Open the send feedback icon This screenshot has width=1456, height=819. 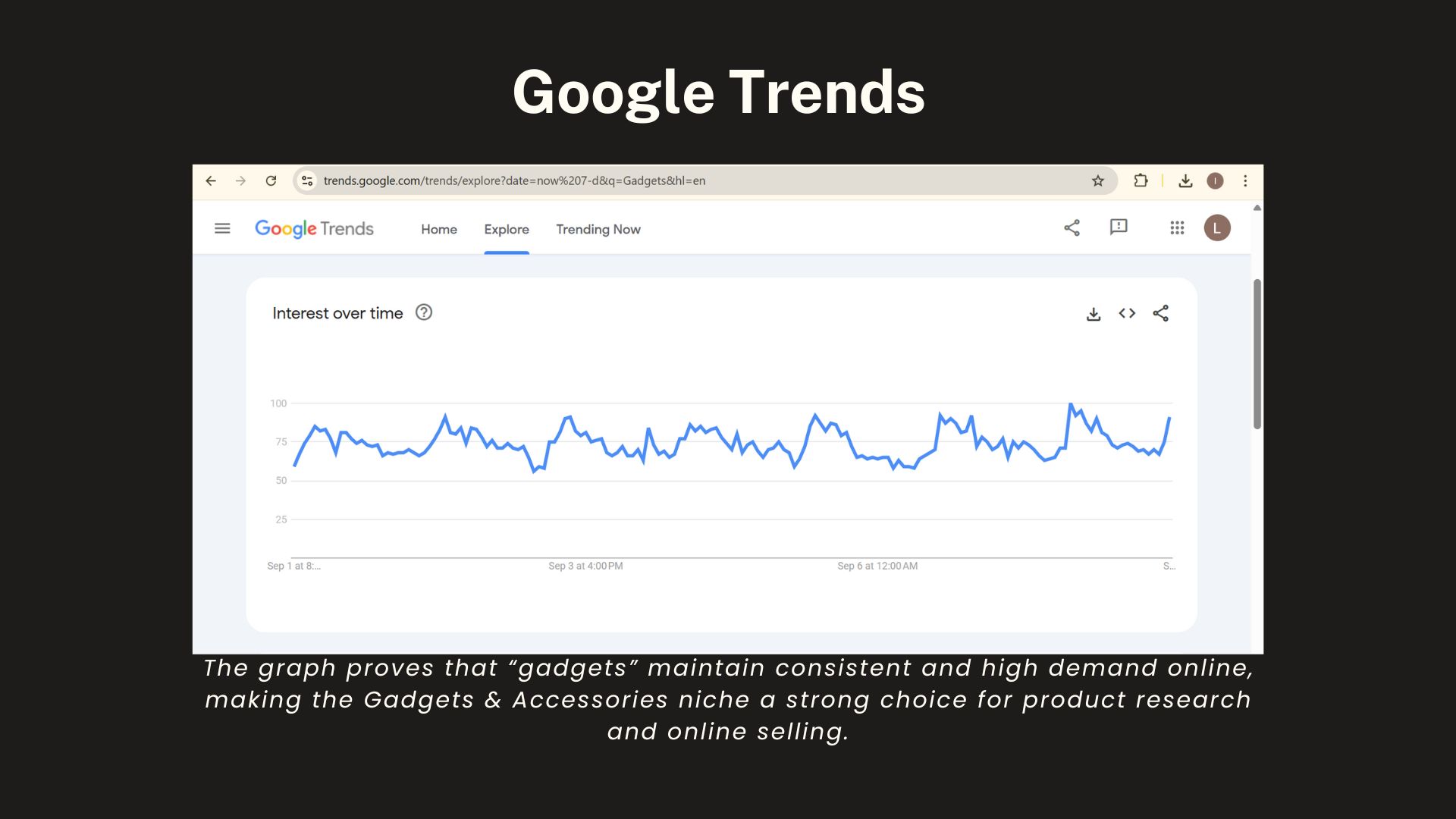click(1119, 227)
